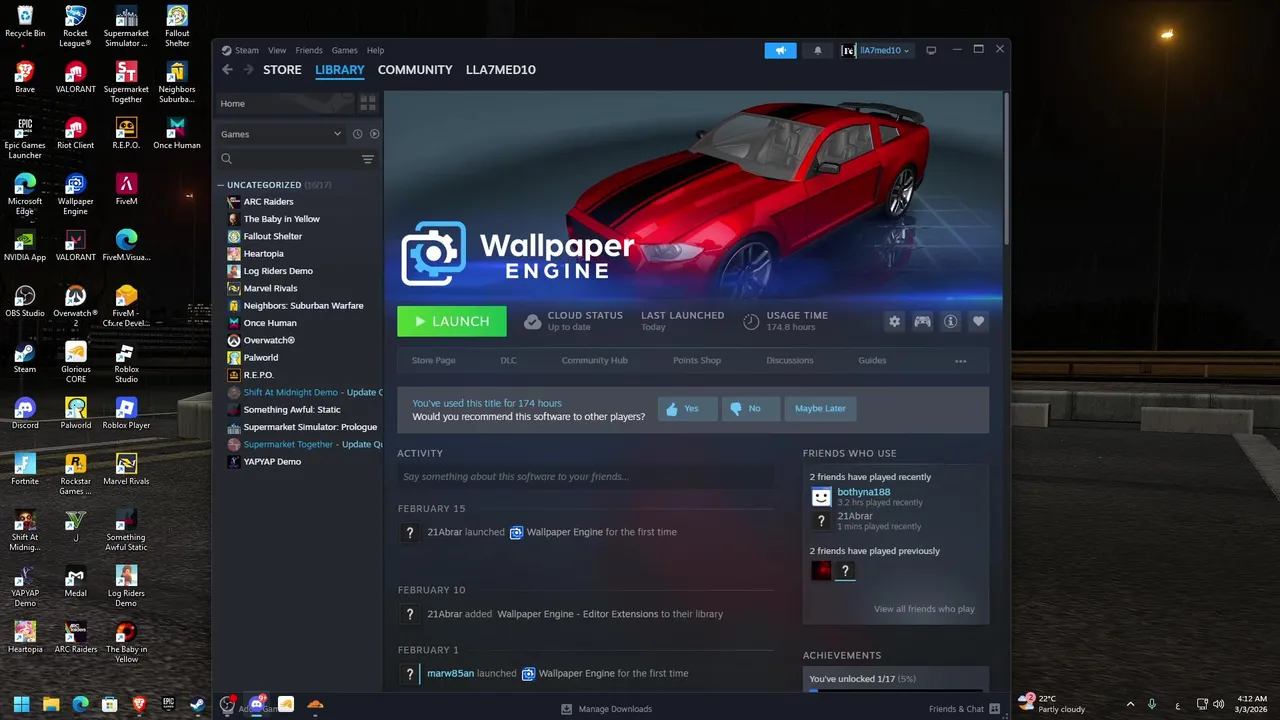The width and height of the screenshot is (1280, 720).
Task: Open cloud status icon
Action: click(533, 321)
